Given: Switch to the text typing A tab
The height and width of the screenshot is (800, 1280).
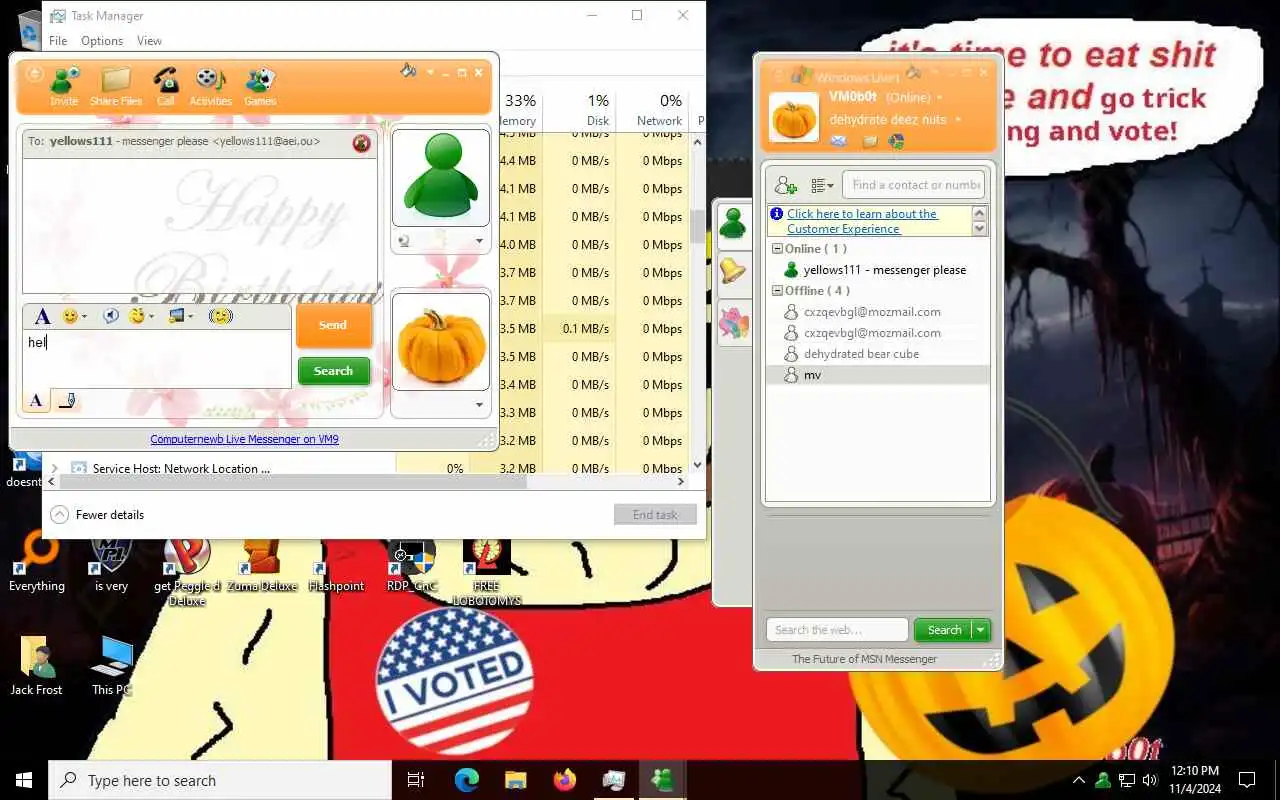Looking at the screenshot, I should click(36, 401).
